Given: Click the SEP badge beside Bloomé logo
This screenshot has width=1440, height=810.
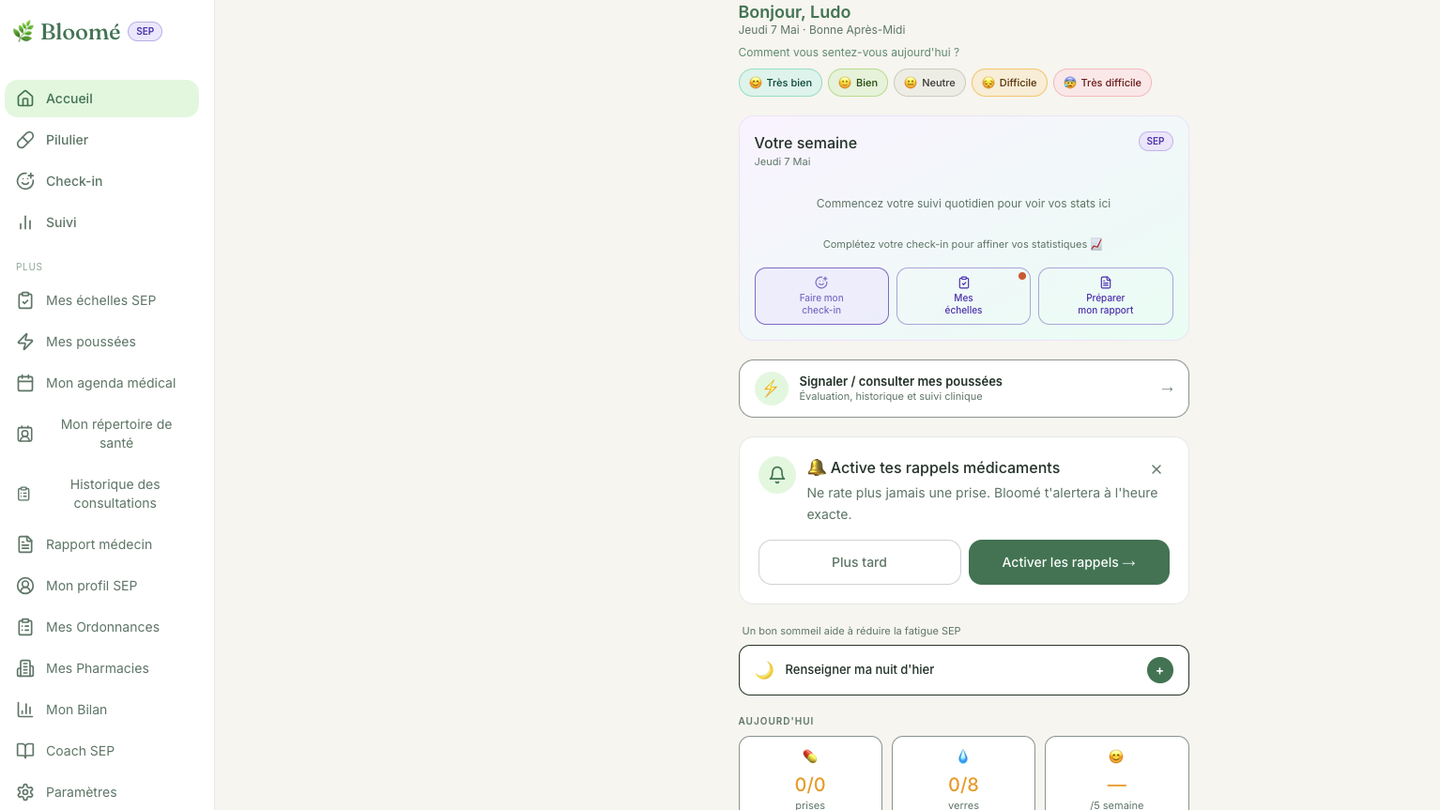Looking at the screenshot, I should coord(145,31).
